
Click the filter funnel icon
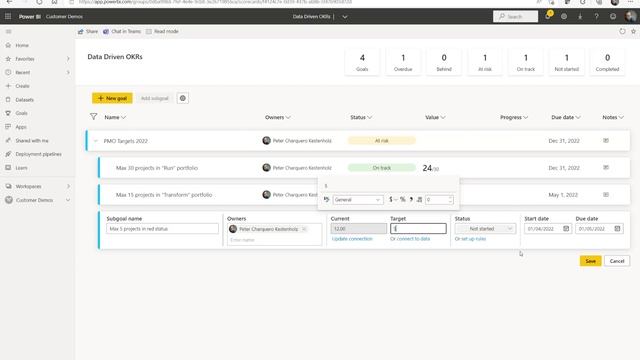pos(93,117)
